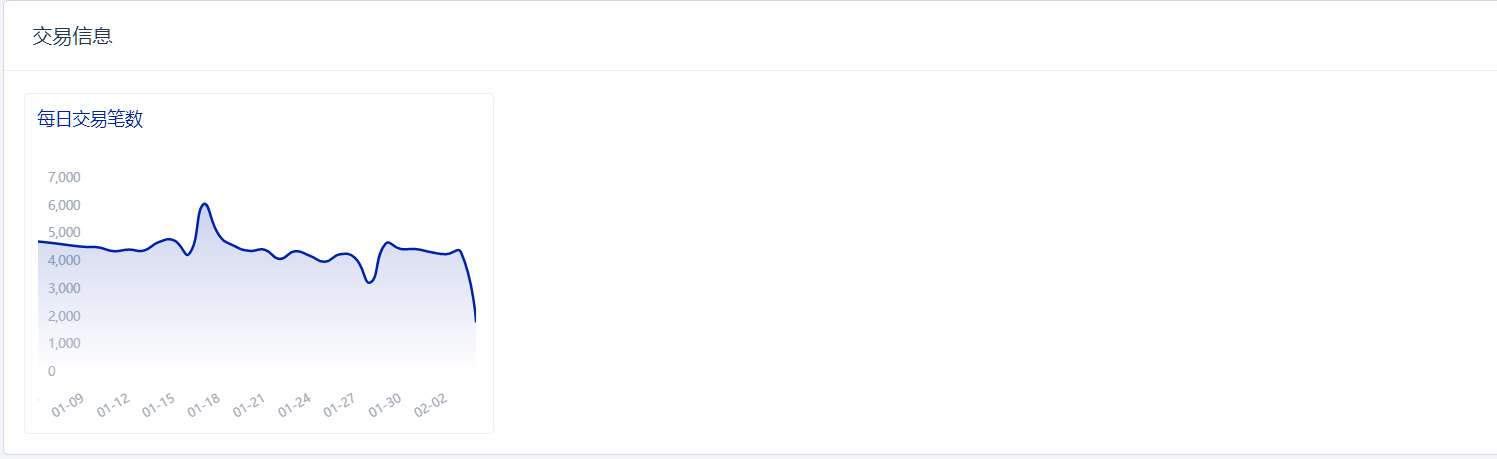The height and width of the screenshot is (459, 1497).
Task: Click the 1,000 y-axis label
Action: click(x=64, y=344)
